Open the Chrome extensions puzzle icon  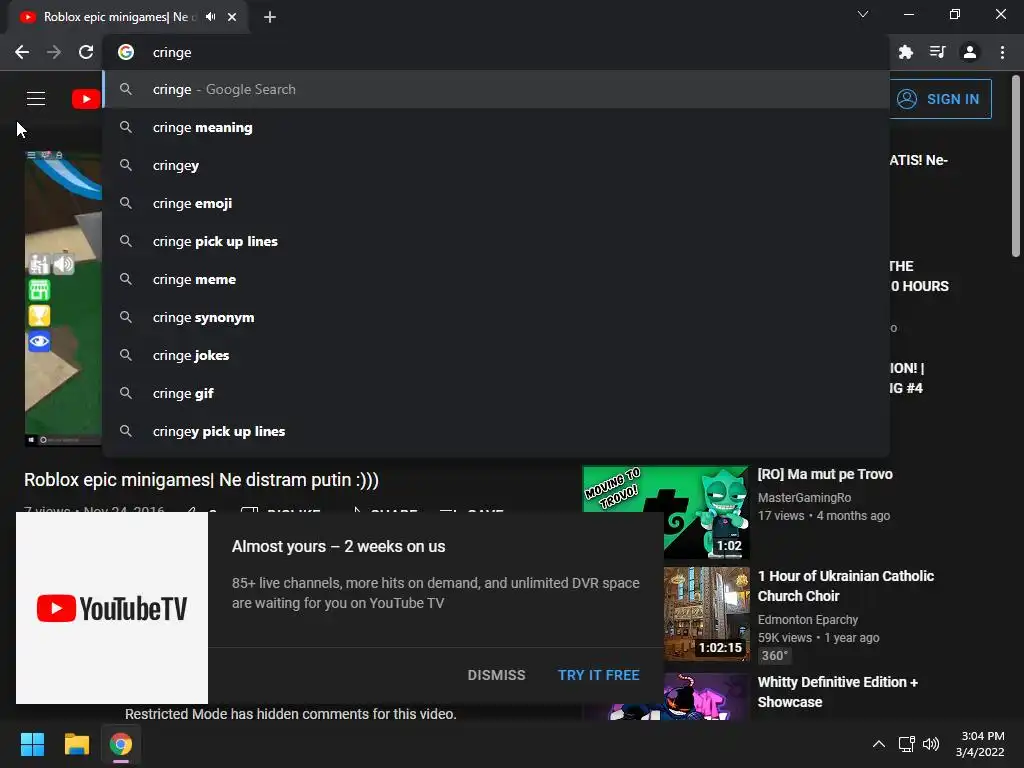(905, 52)
